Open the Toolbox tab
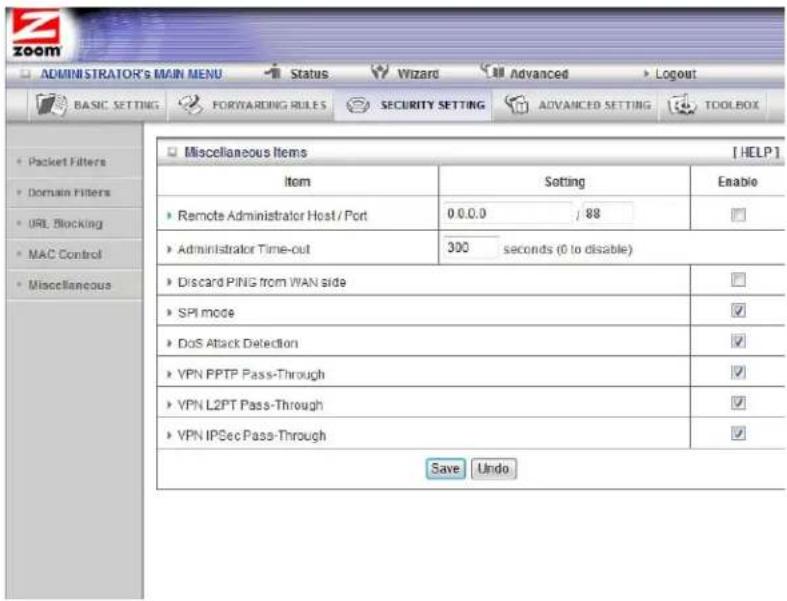This screenshot has width=787, height=601. tap(713, 105)
